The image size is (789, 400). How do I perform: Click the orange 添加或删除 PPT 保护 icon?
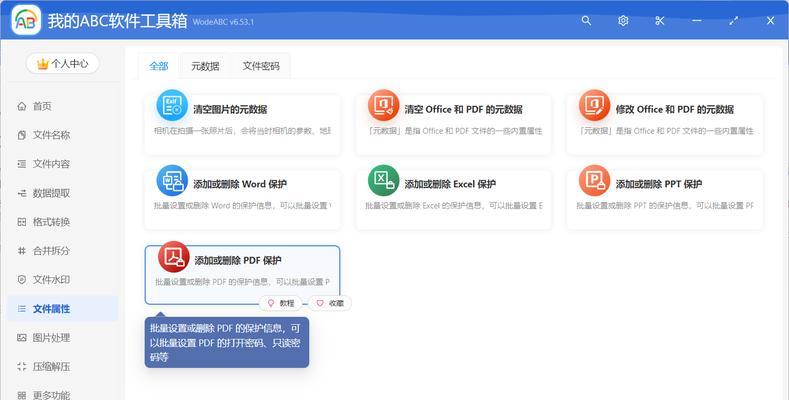tap(595, 181)
